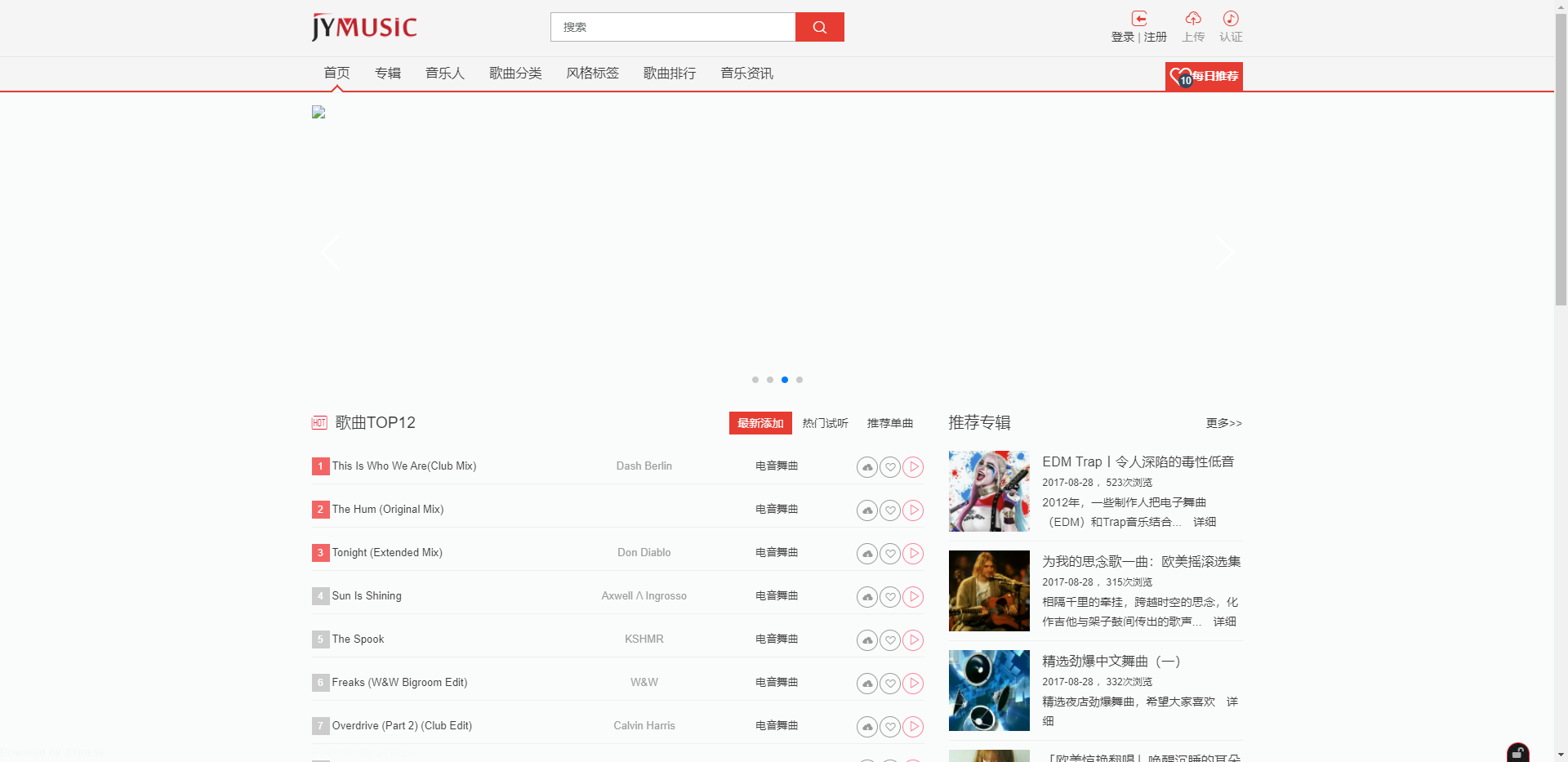Play Overdrive (Part 2) (Club Edit)
The image size is (1568, 762).
pos(913,727)
